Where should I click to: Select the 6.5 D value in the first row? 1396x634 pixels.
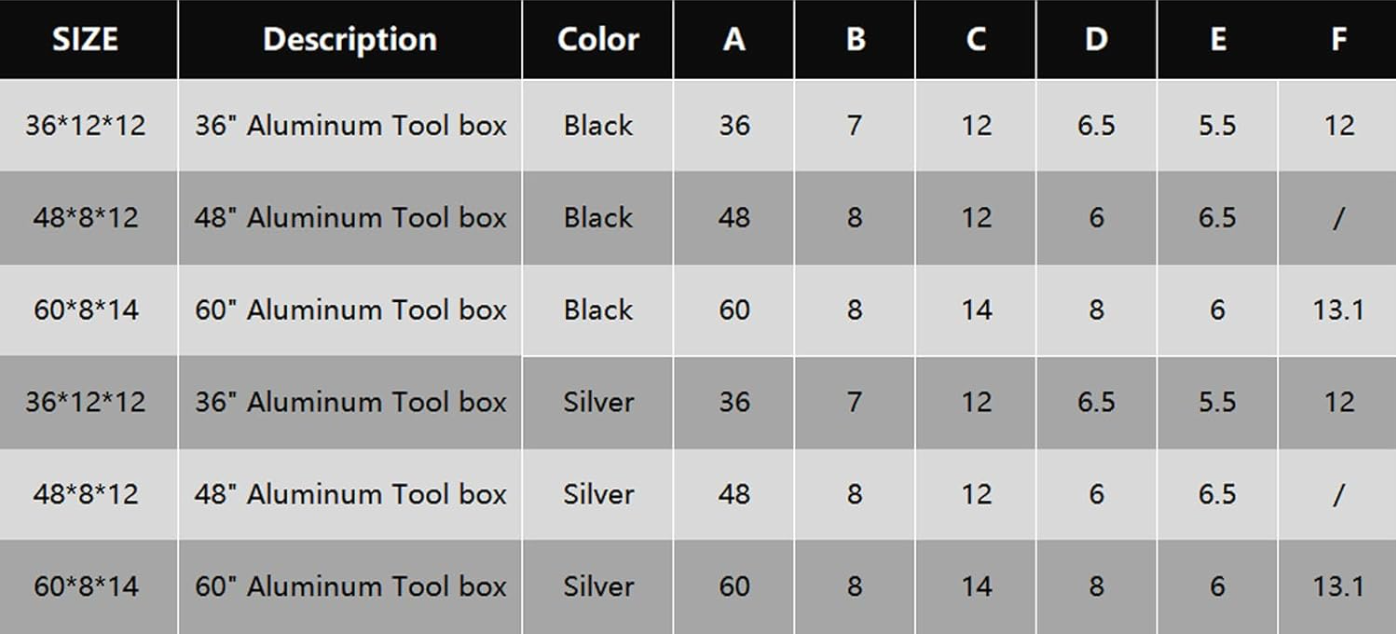tap(1096, 126)
